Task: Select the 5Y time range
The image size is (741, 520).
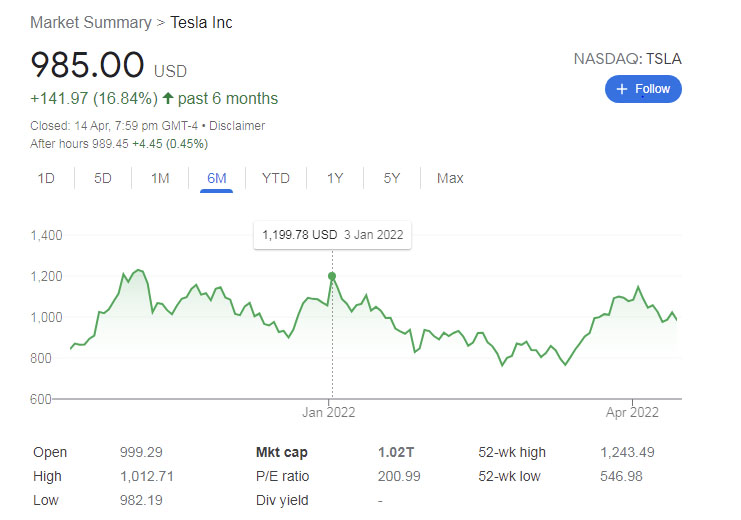Action: tap(392, 178)
